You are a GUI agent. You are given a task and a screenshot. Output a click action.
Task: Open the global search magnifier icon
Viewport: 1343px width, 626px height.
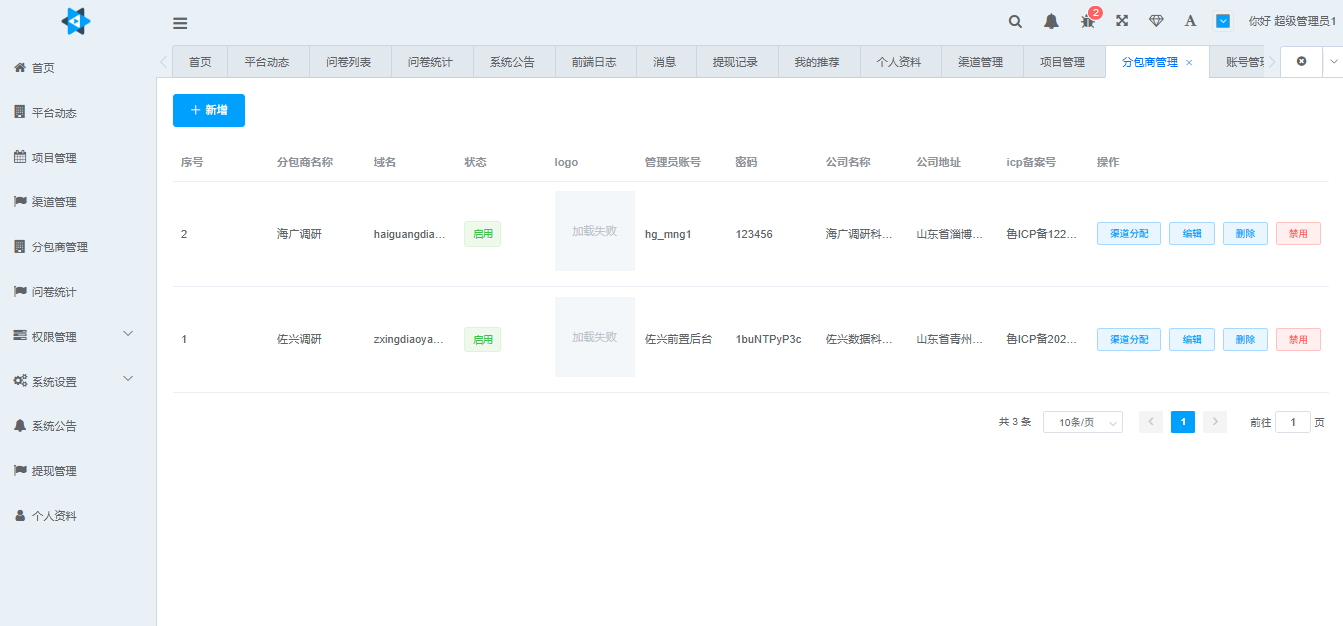tap(1014, 21)
